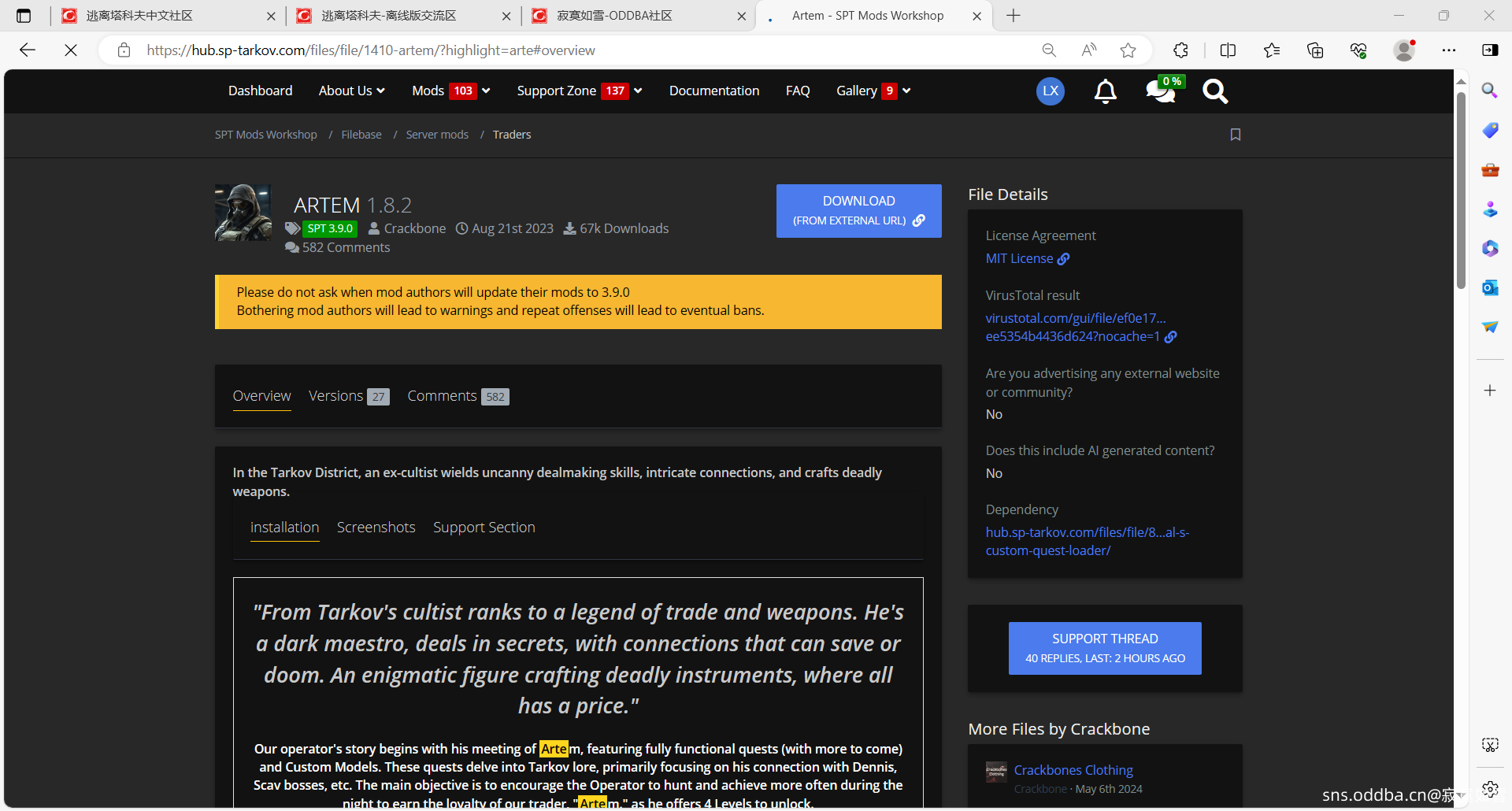The height and width of the screenshot is (811, 1512).
Task: Expand the Support Zone dropdown
Action: [x=579, y=91]
